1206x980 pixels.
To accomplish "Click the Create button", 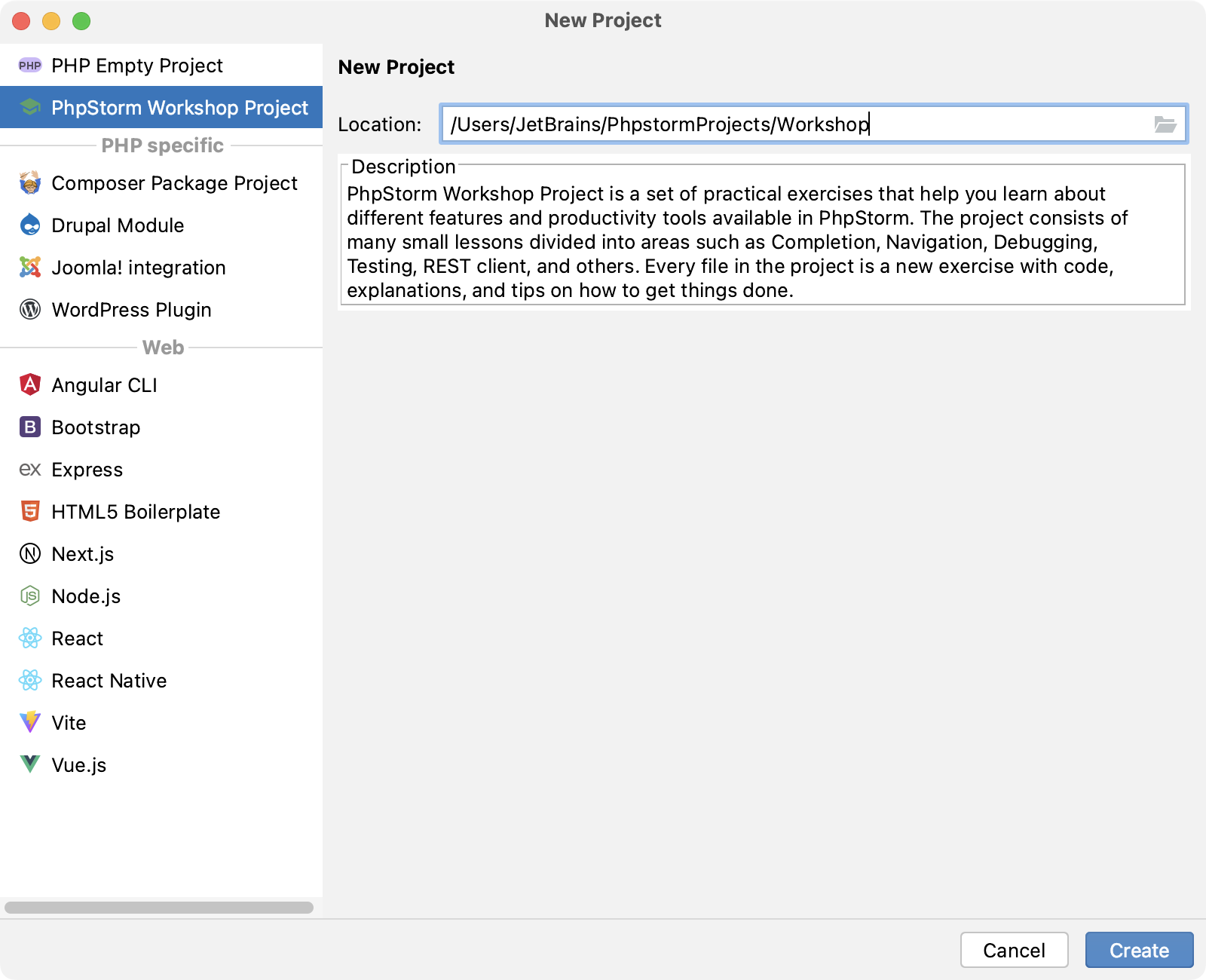I will 1139,951.
